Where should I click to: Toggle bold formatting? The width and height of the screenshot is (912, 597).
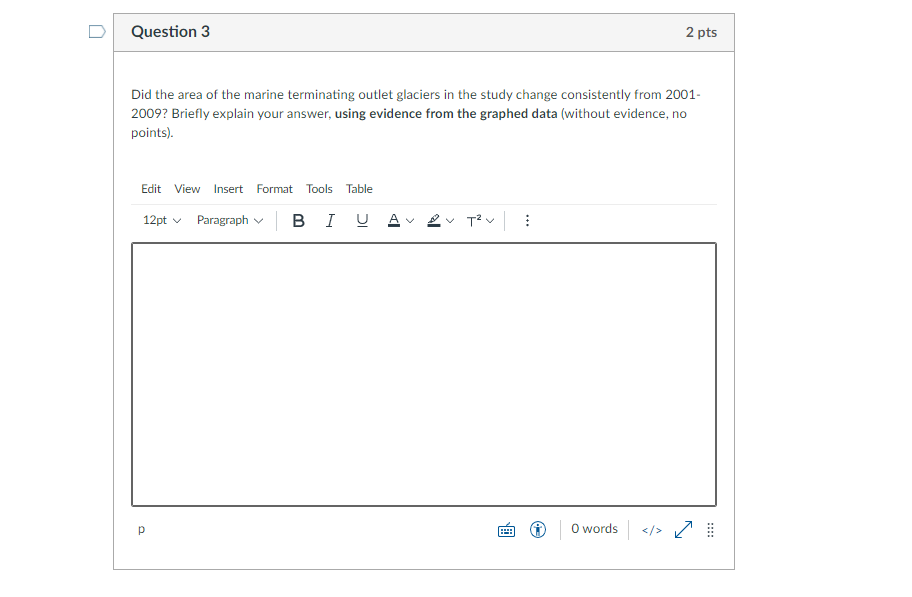[298, 221]
